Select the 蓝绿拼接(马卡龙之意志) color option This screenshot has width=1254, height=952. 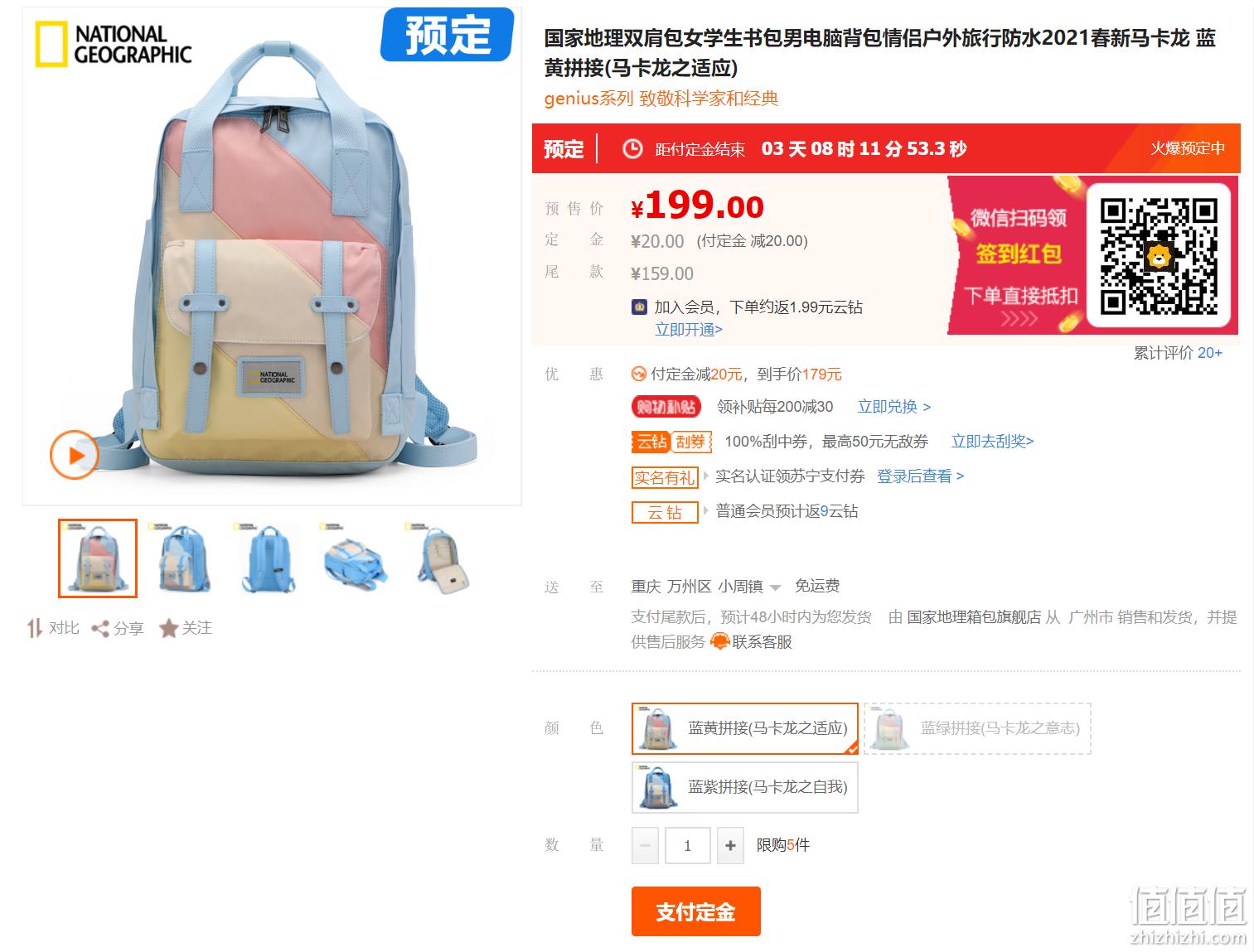click(977, 728)
